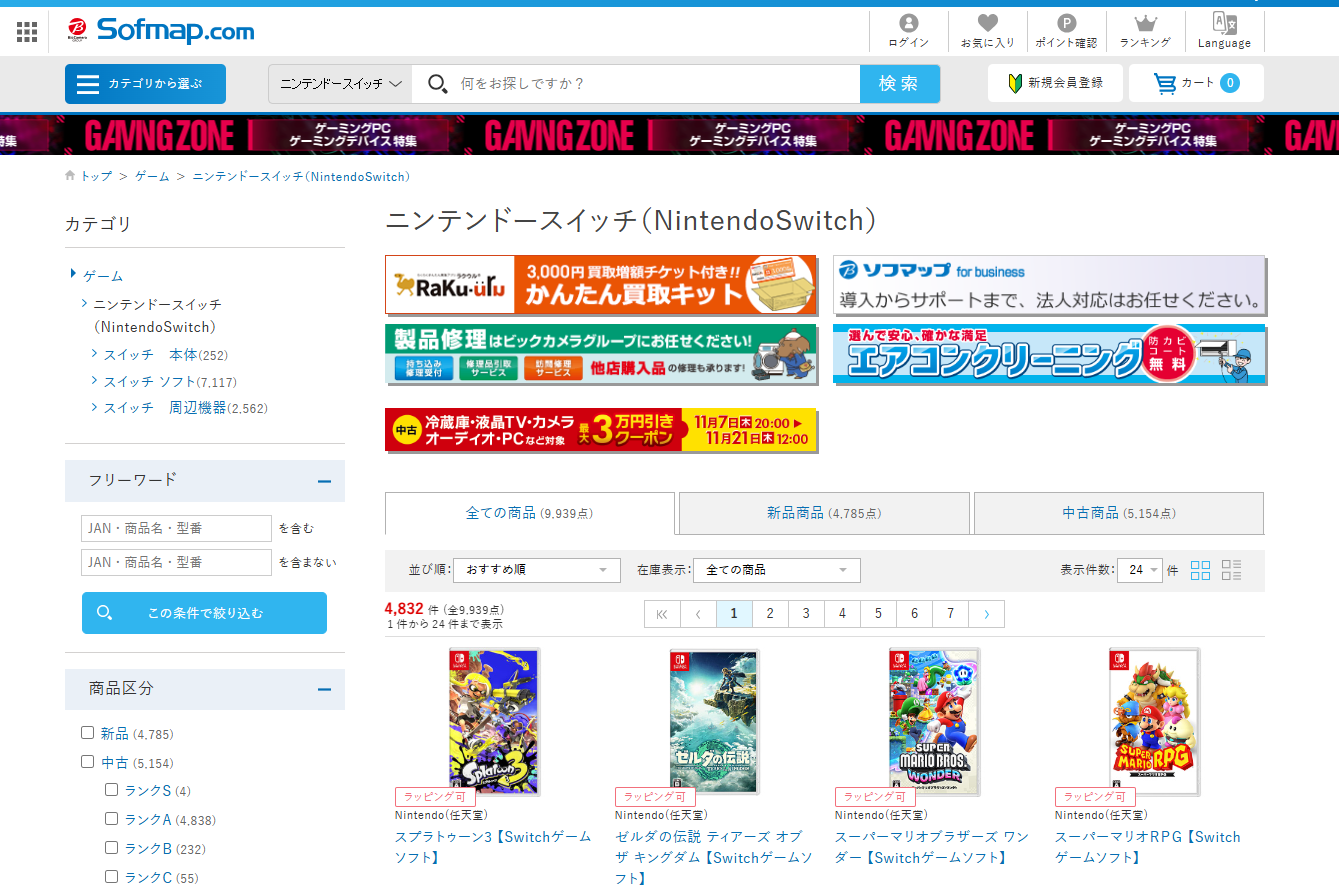The image size is (1339, 889).
Task: Click the 製品修理 repair service banner
Action: (601, 354)
